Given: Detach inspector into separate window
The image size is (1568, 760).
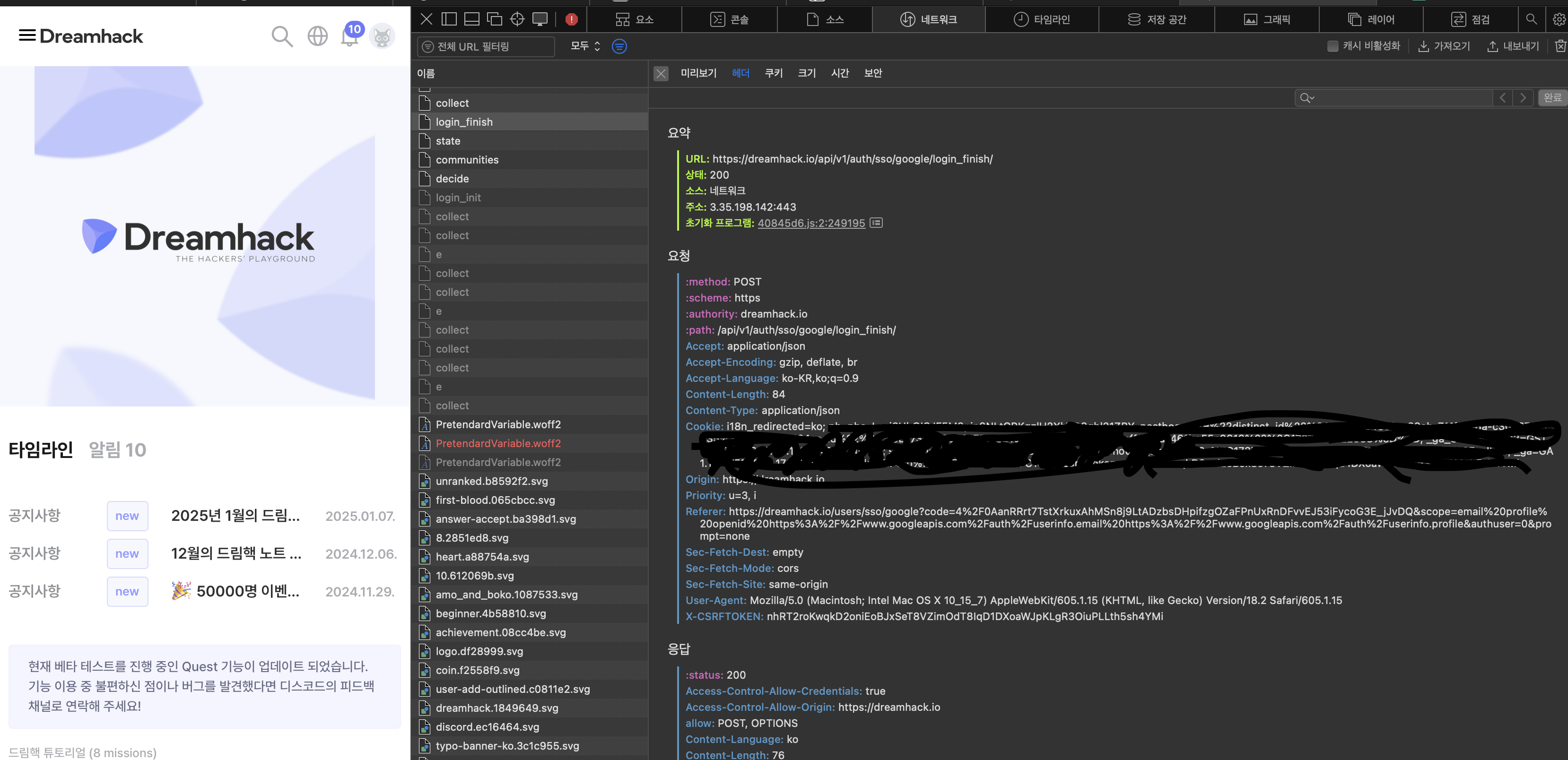Looking at the screenshot, I should click(495, 19).
